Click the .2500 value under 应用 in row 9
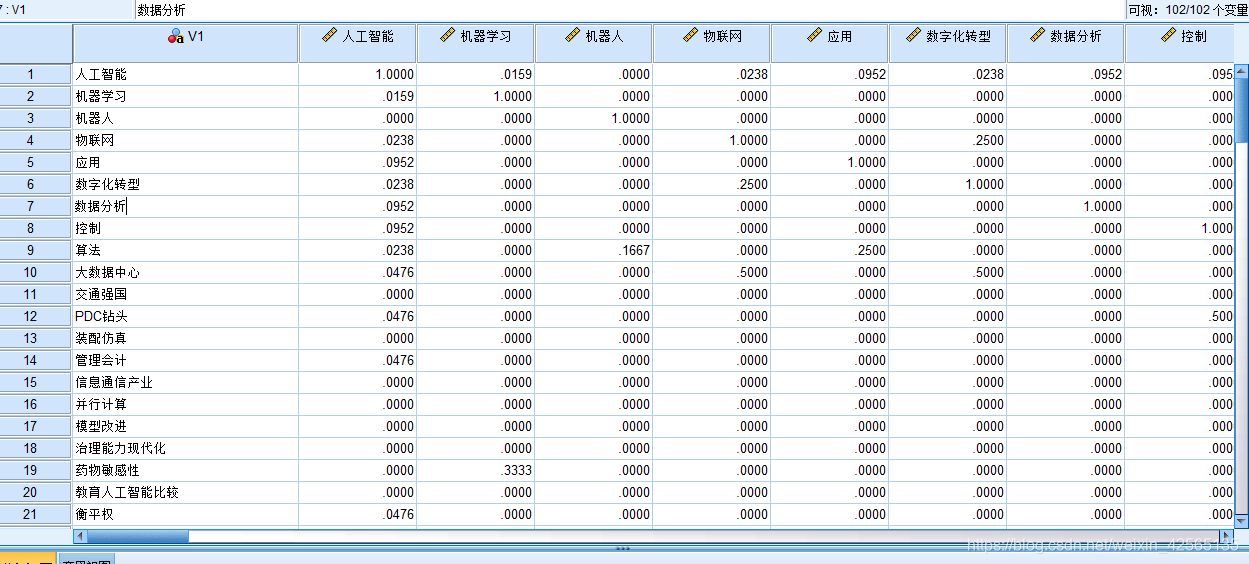The height and width of the screenshot is (564, 1249). pyautogui.click(x=870, y=250)
